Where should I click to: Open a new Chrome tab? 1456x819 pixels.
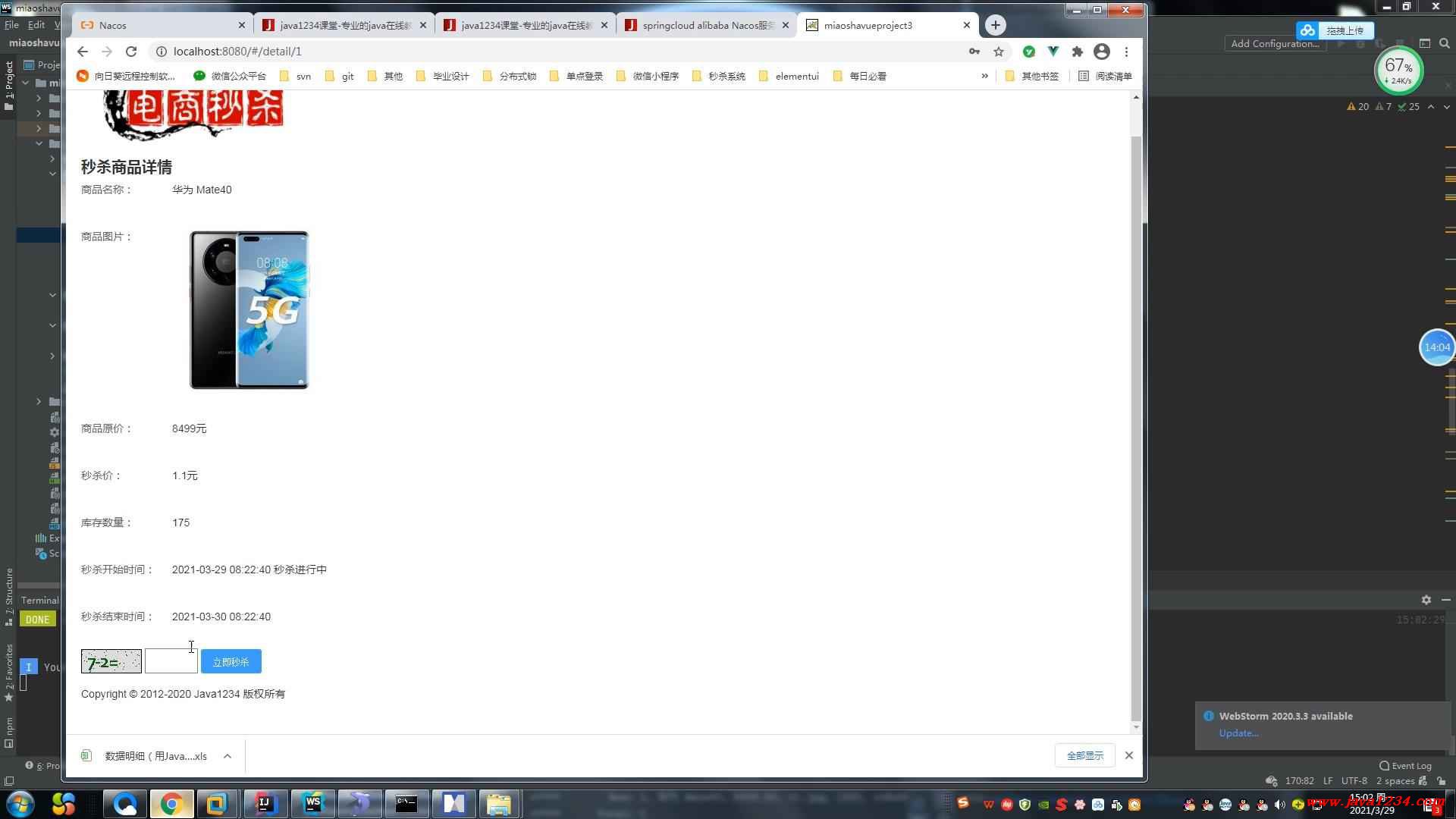(996, 25)
